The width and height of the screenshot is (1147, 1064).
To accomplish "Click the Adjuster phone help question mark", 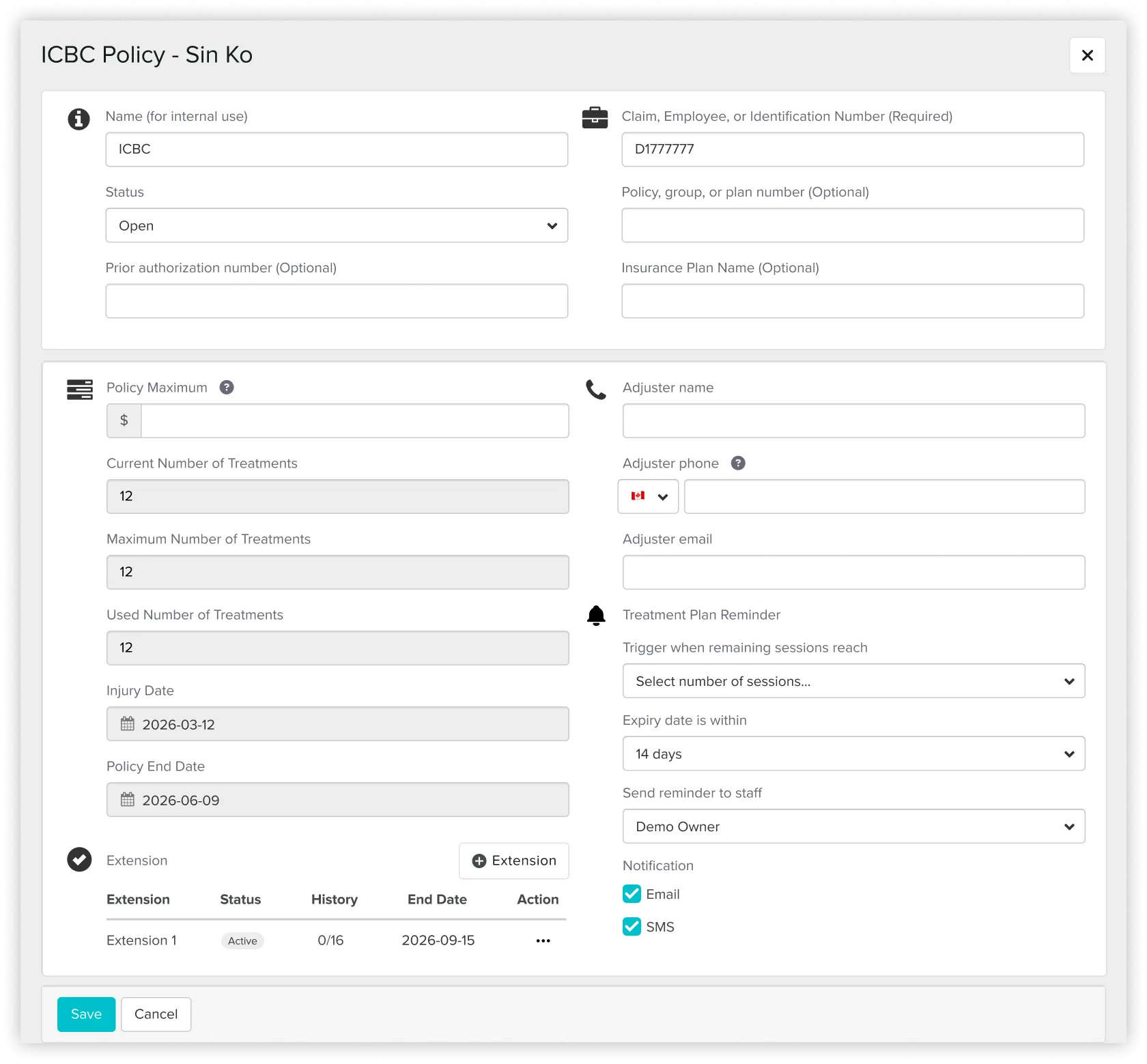I will pos(738,463).
